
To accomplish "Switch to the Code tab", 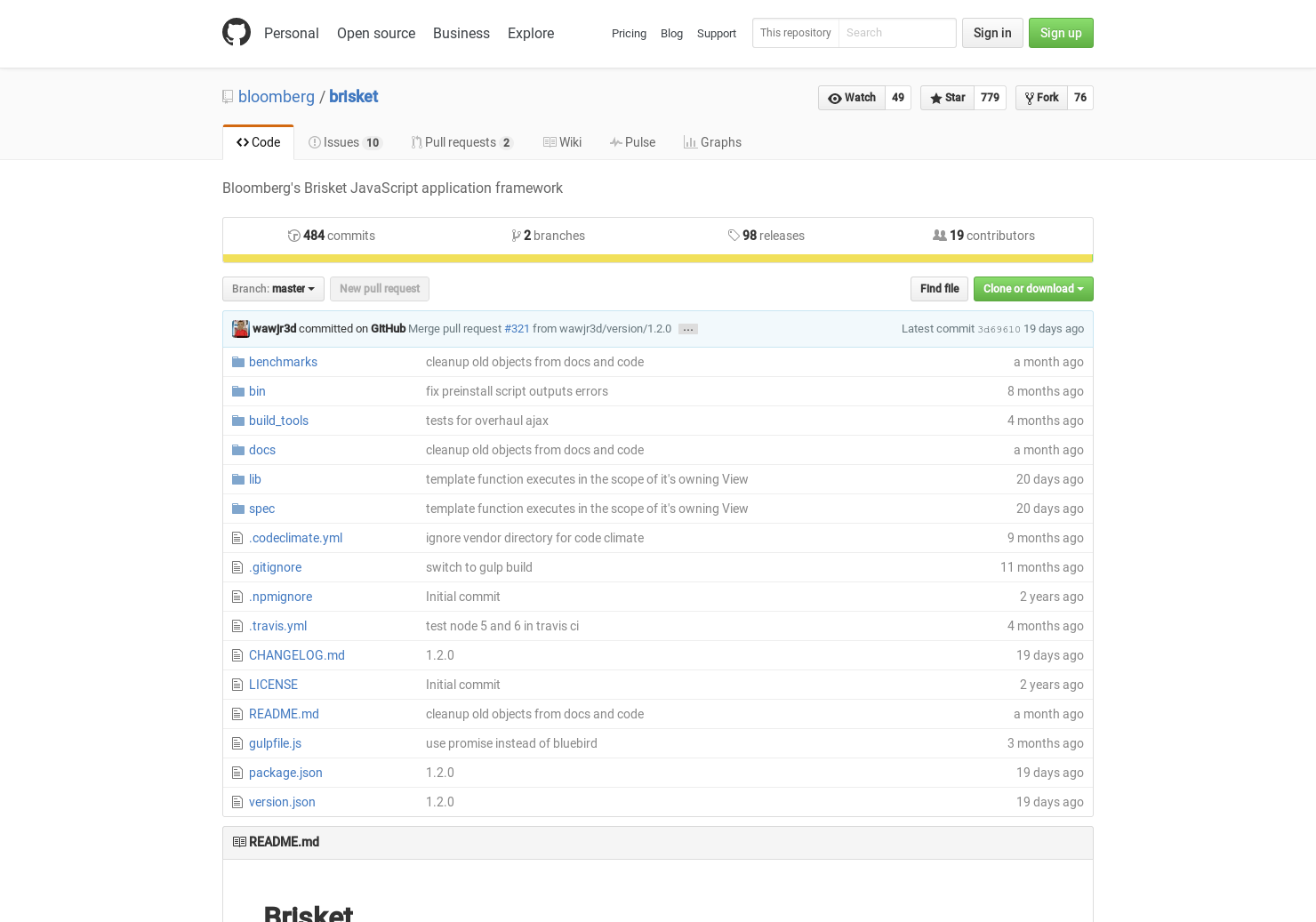I will (259, 142).
